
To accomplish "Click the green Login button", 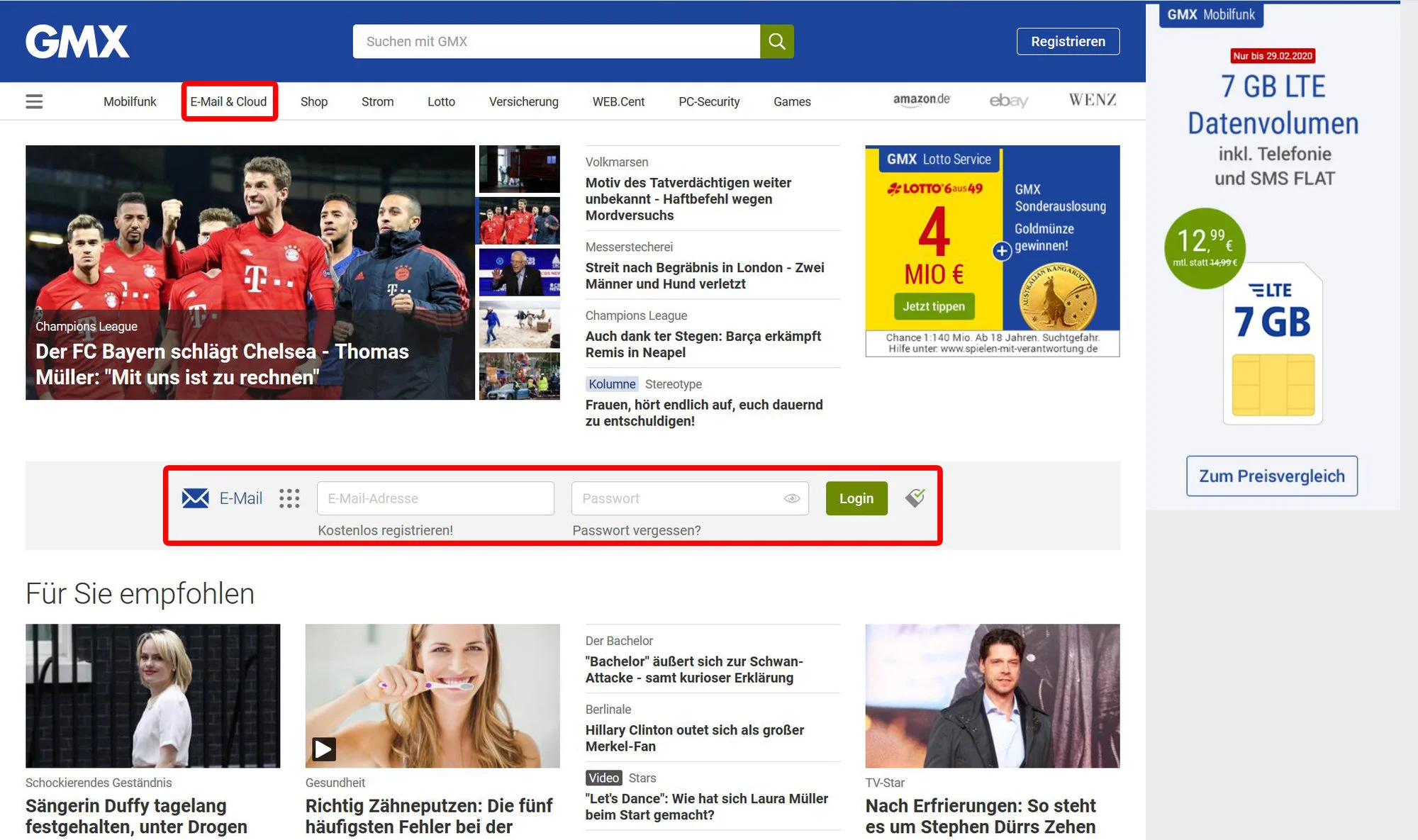I will coord(856,498).
